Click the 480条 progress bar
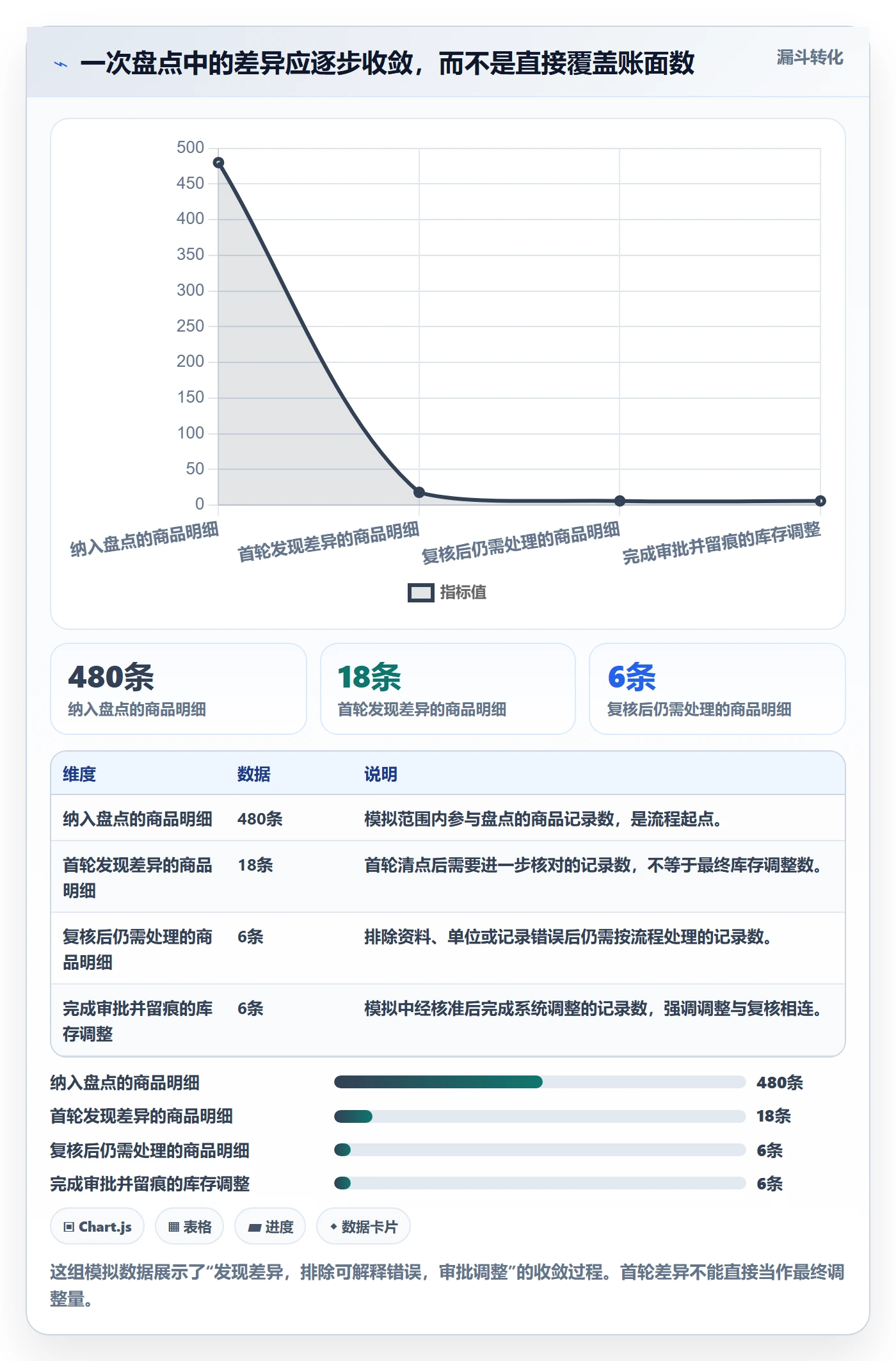896x1361 pixels. coord(540,1082)
